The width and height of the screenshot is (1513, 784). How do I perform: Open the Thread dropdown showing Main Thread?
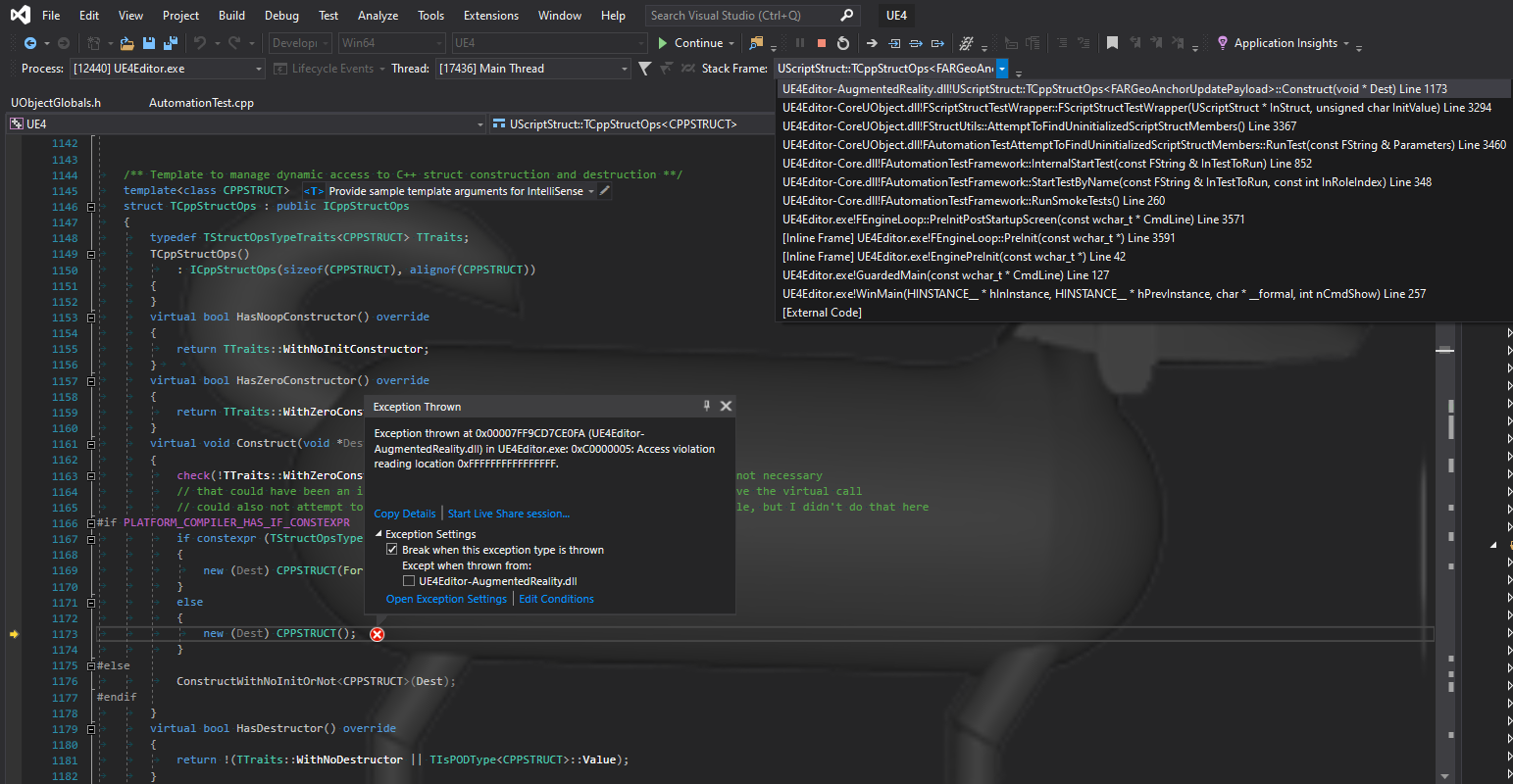click(x=533, y=69)
